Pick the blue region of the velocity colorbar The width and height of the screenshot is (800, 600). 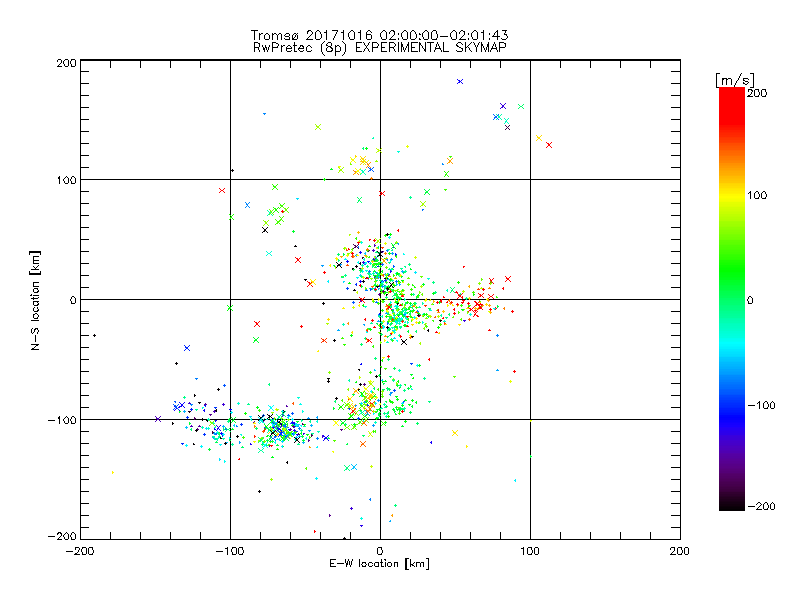coord(732,416)
